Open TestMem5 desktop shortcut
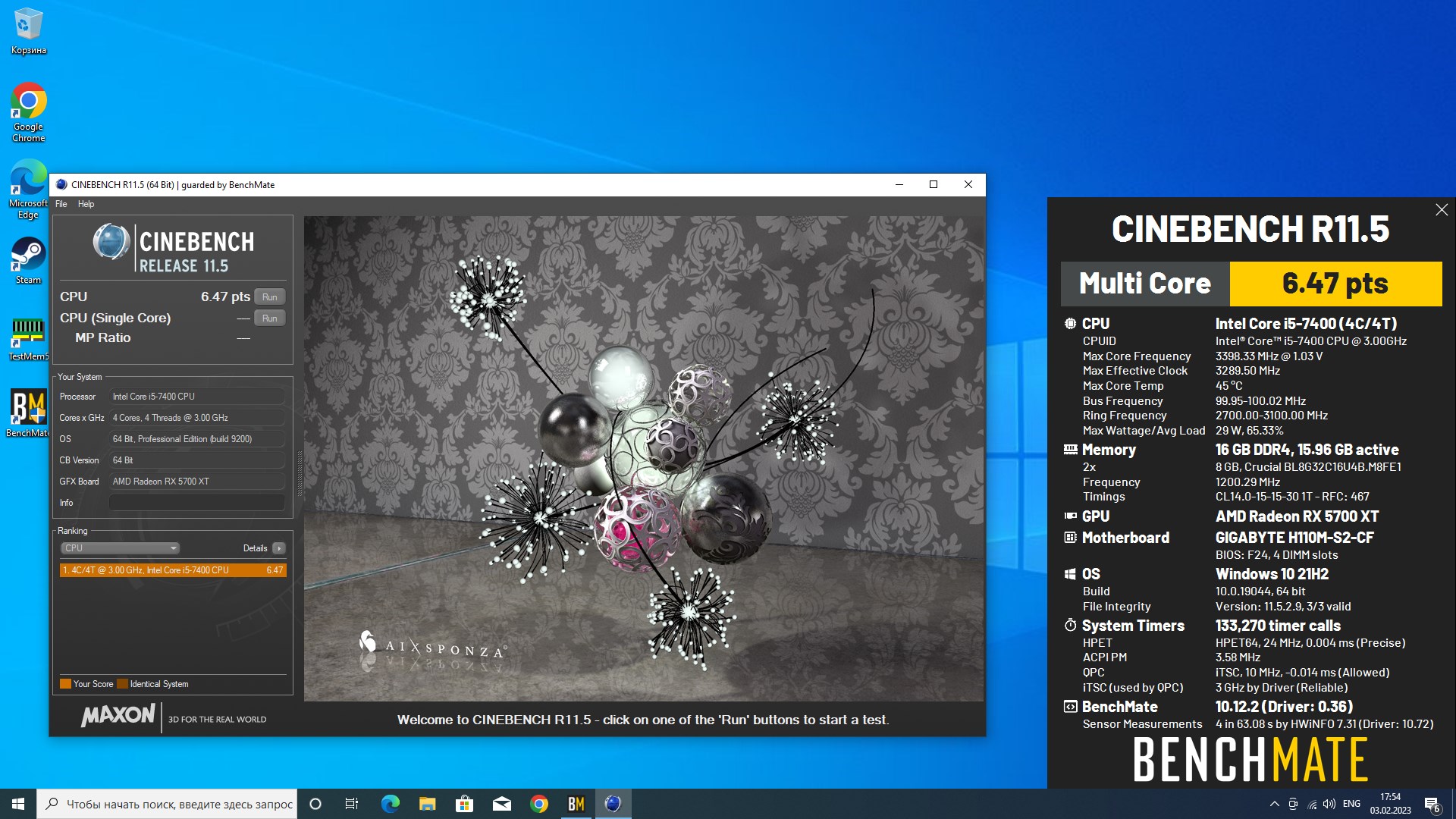Screen dimensions: 1456x819 click(x=28, y=337)
